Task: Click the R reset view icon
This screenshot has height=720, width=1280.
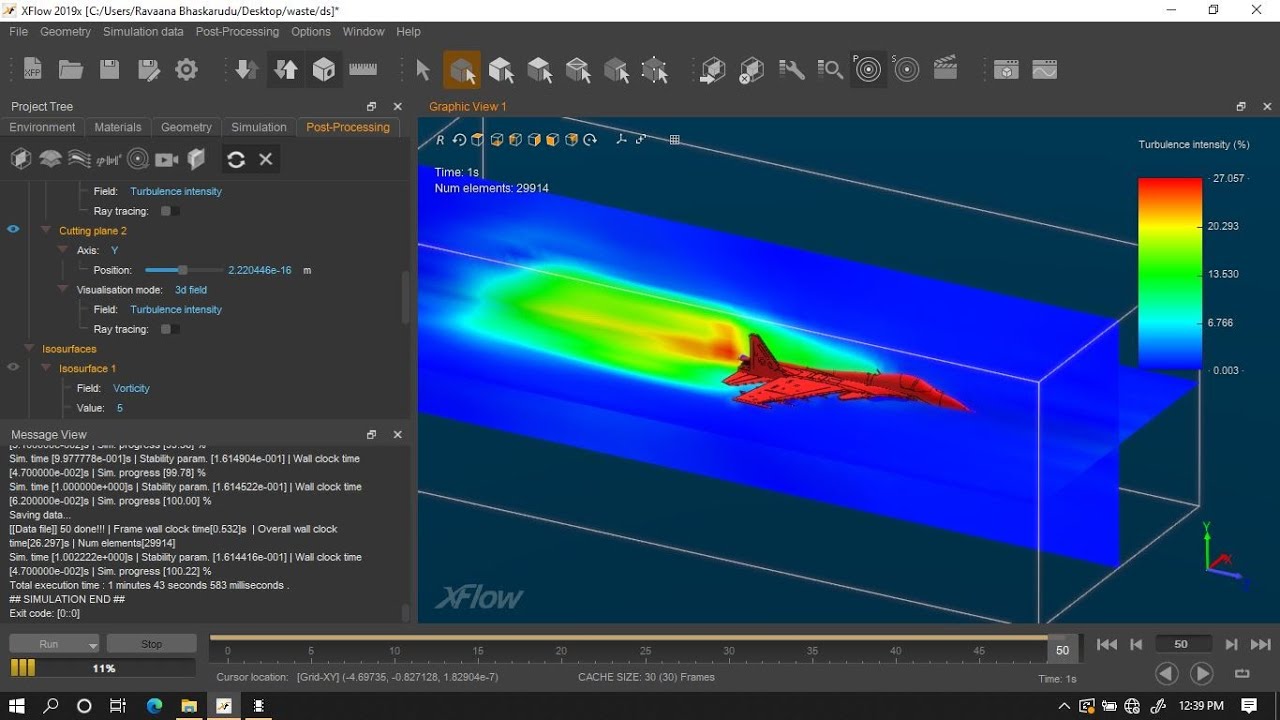Action: point(440,140)
